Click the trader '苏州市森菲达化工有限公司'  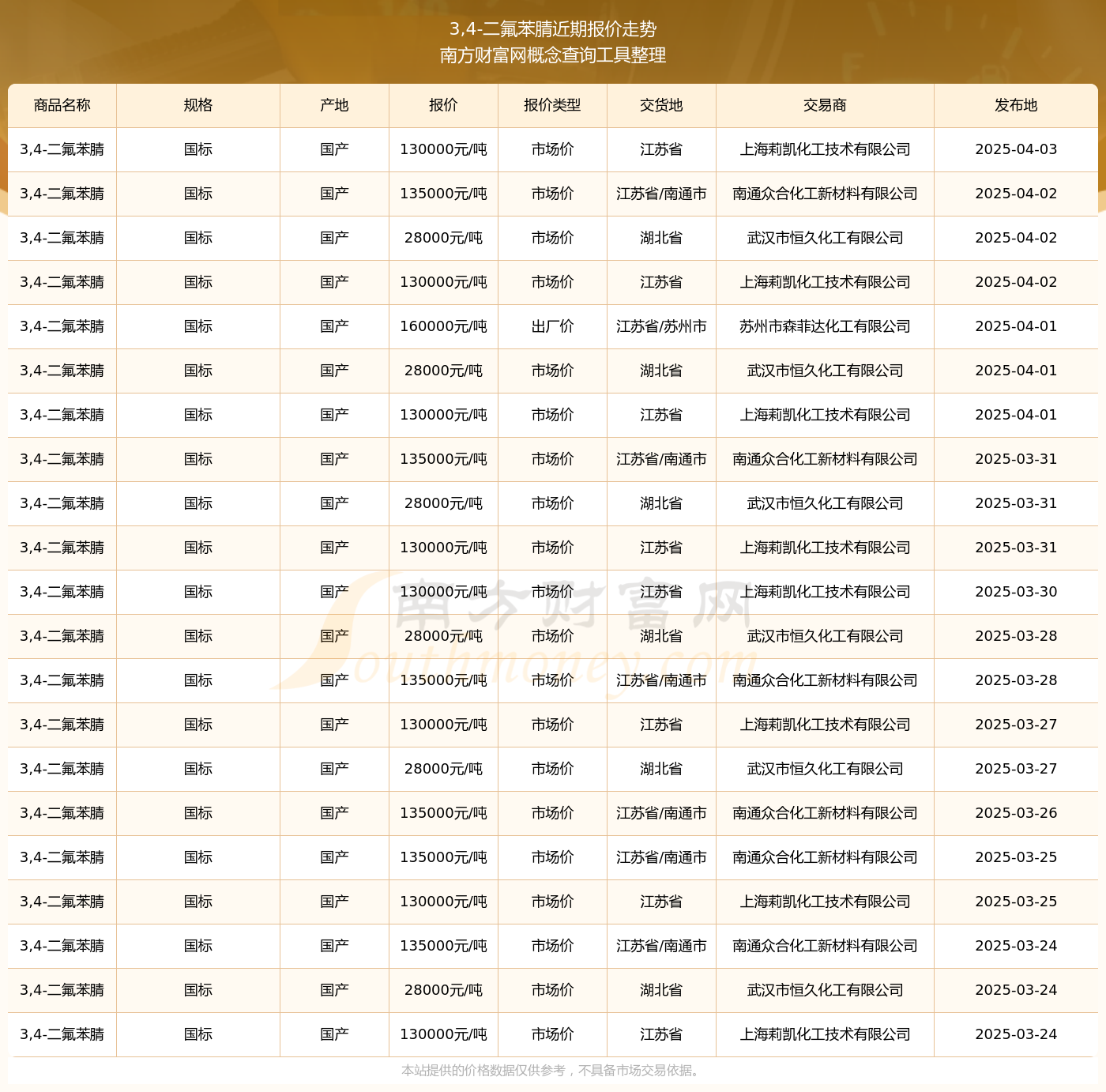825,326
